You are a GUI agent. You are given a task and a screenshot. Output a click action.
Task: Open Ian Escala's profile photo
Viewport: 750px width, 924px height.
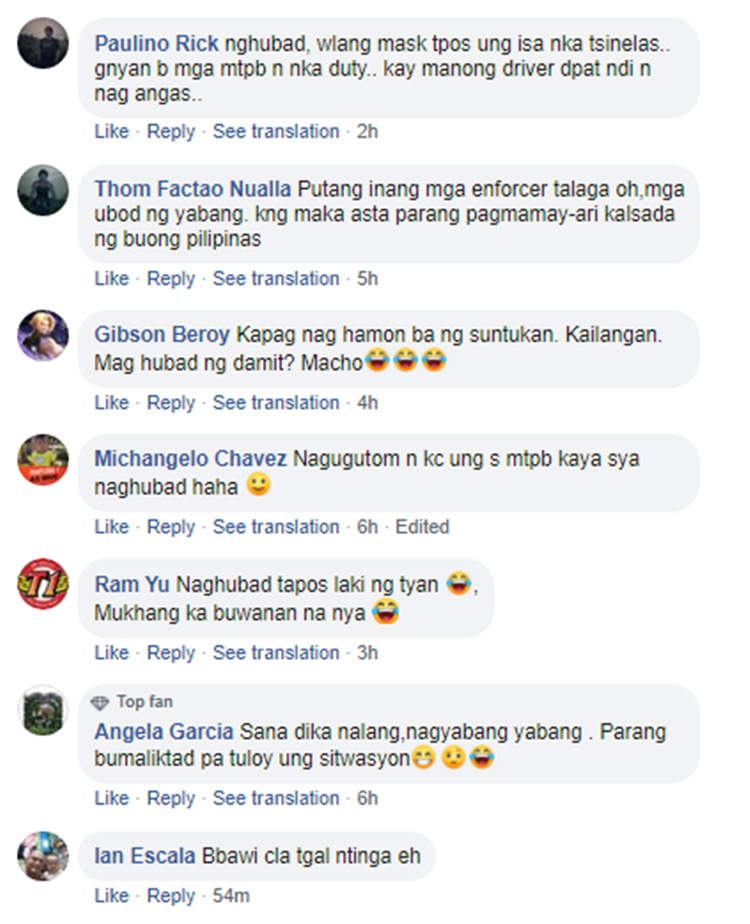[43, 856]
